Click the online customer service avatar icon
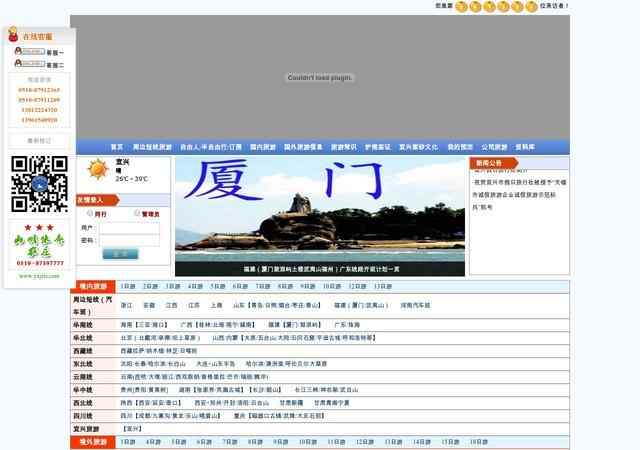 coord(13,34)
